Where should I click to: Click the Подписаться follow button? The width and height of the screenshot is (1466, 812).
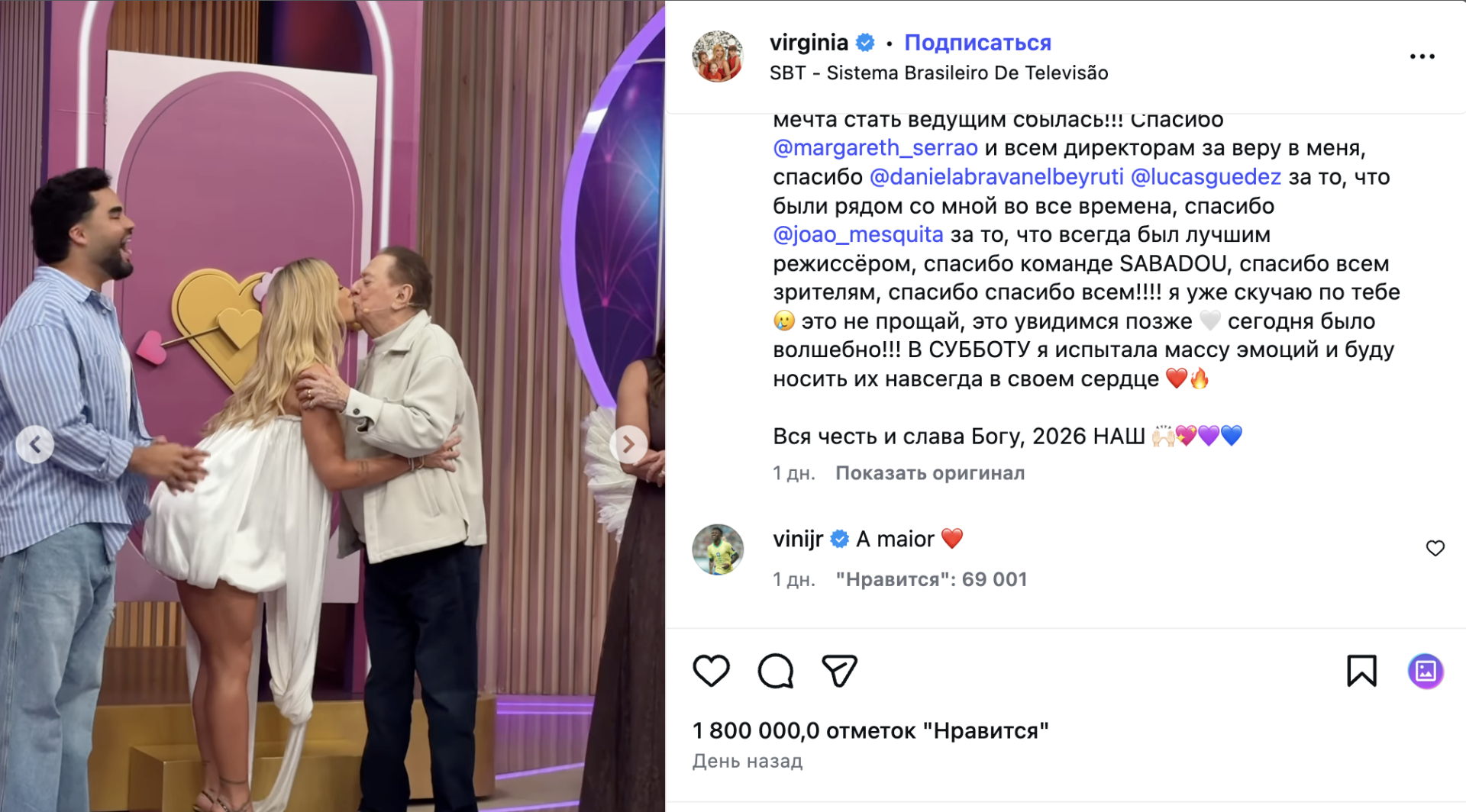[977, 43]
